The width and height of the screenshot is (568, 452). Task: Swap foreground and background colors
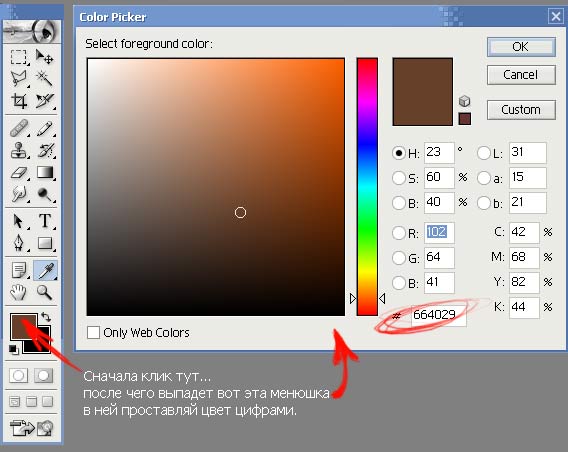pyautogui.click(x=46, y=317)
